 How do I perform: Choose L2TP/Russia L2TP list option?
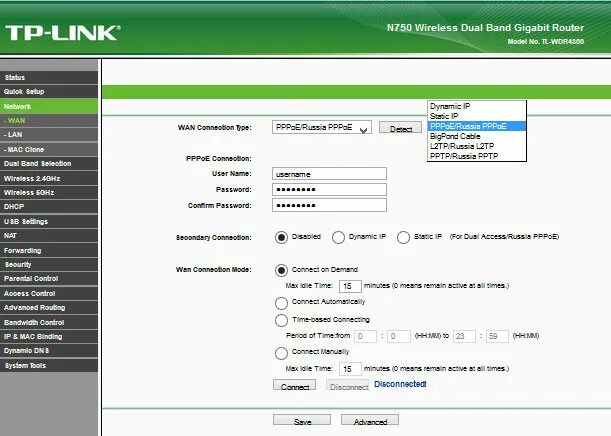pyautogui.click(x=477, y=146)
